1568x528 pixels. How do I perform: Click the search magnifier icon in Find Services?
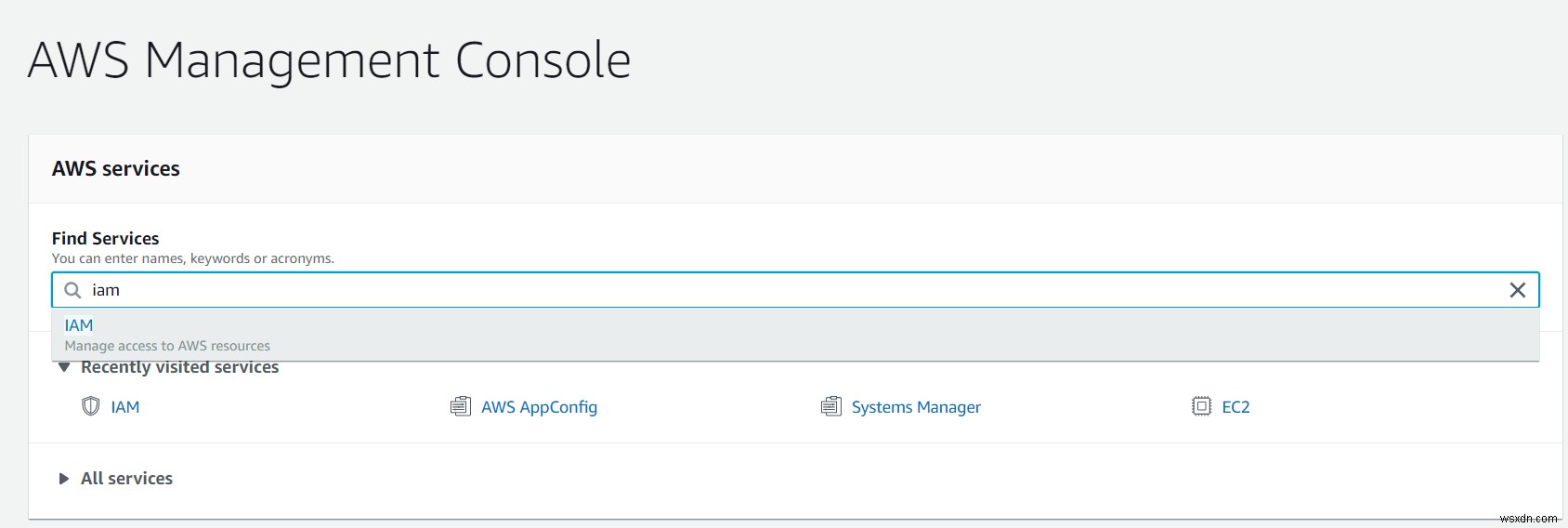pos(72,290)
